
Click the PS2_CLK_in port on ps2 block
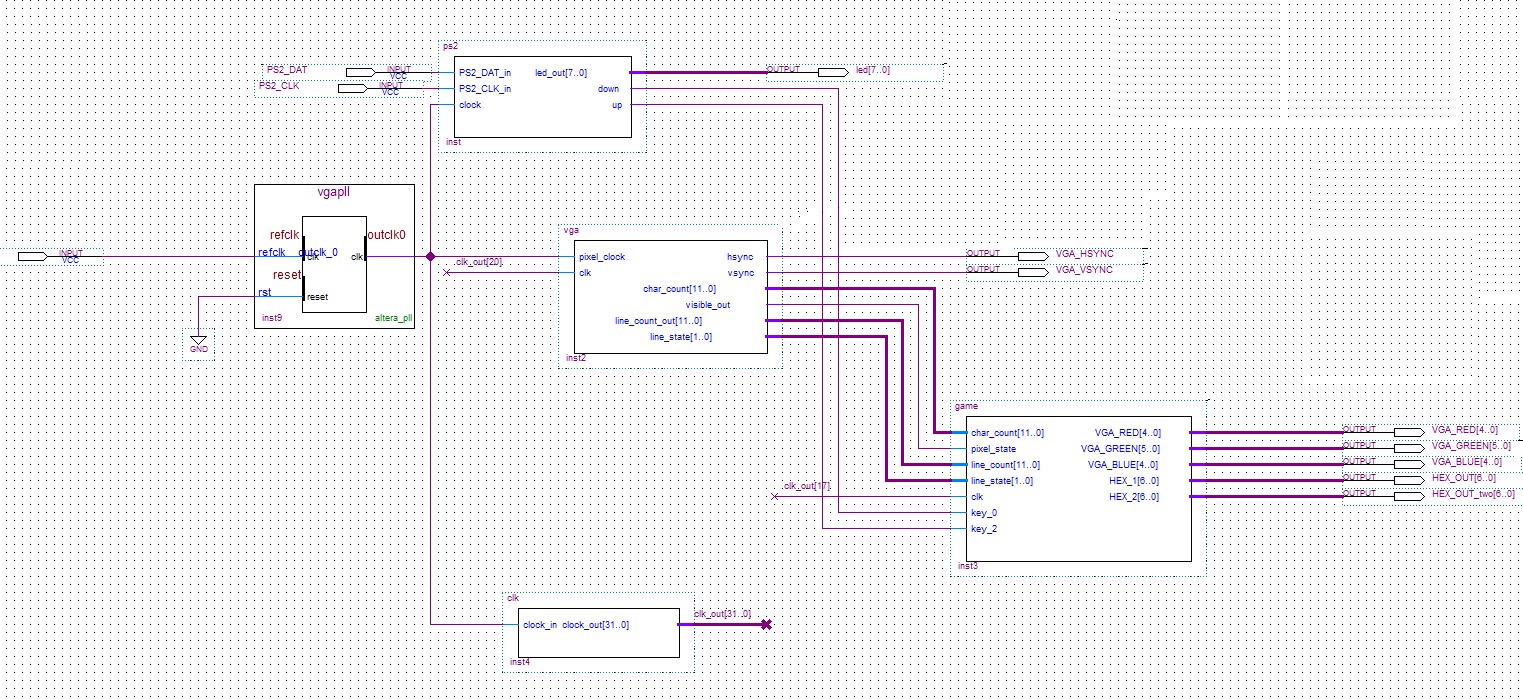pos(485,89)
